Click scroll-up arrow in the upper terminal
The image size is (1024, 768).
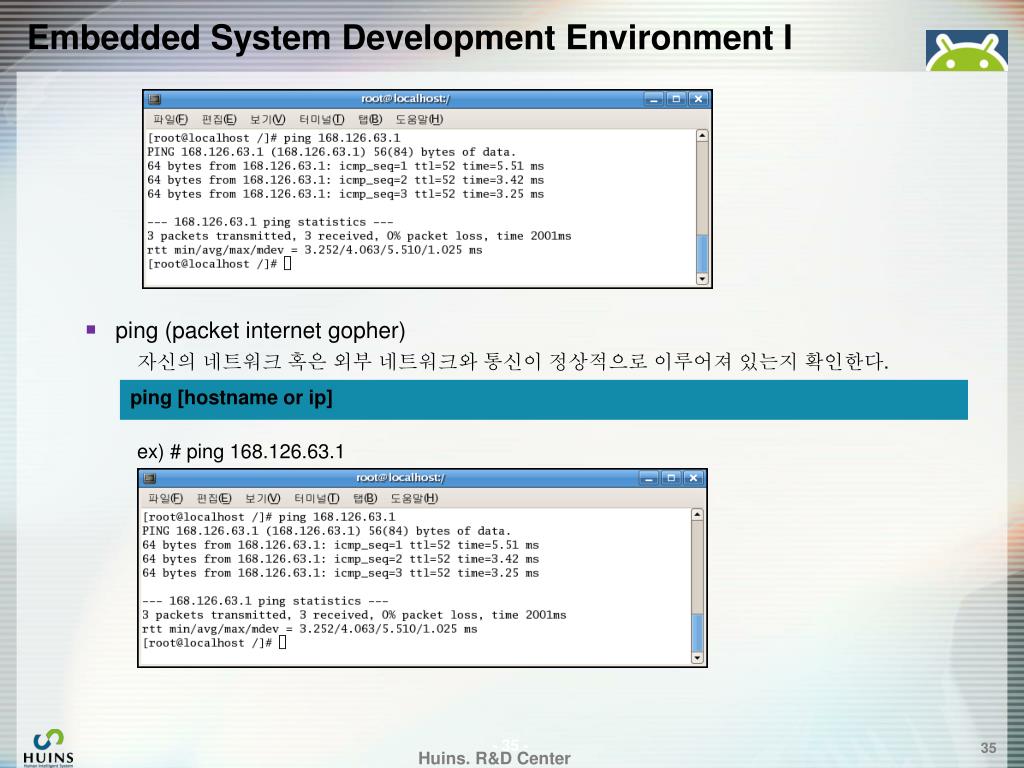coord(702,136)
